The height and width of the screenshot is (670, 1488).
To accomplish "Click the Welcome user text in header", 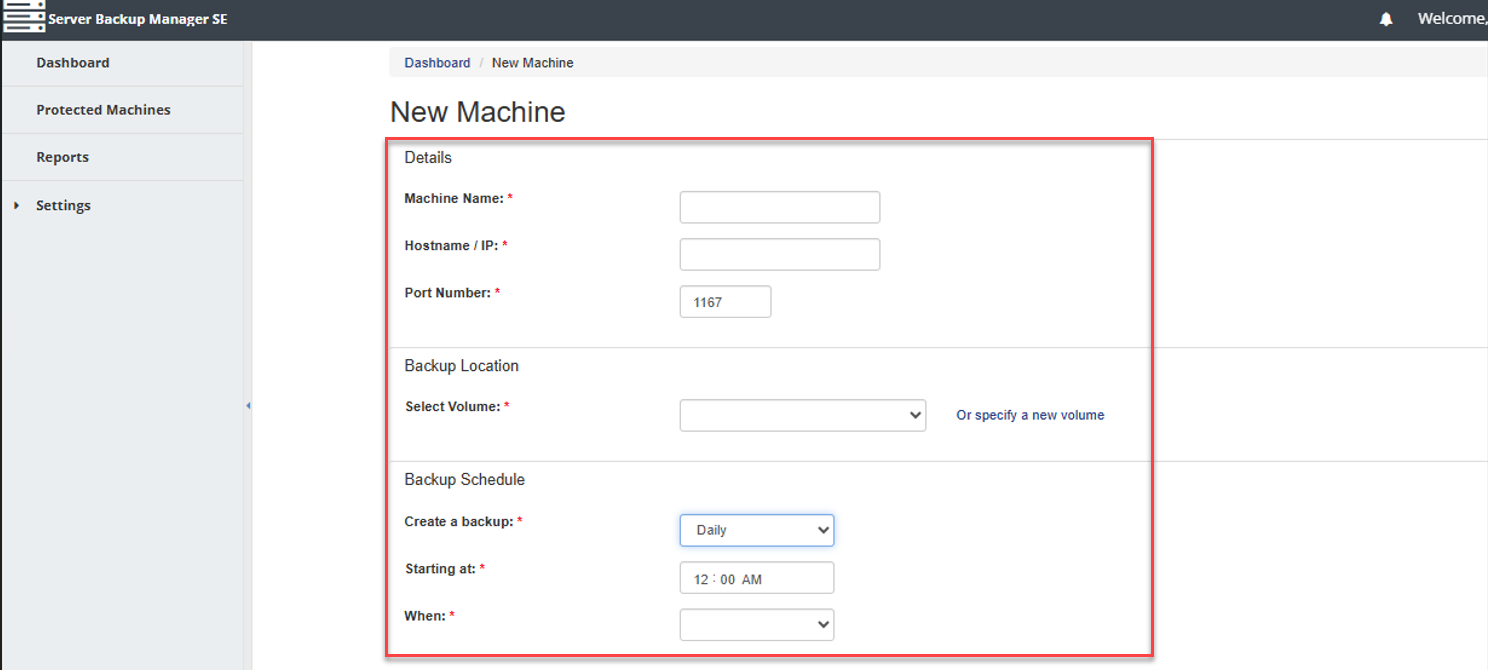I will [x=1452, y=19].
